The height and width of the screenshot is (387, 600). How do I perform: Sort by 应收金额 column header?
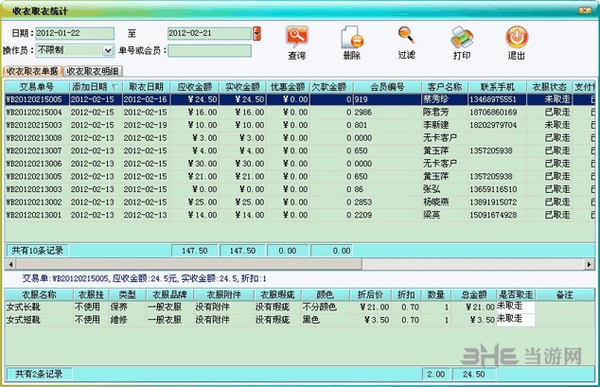tap(194, 87)
